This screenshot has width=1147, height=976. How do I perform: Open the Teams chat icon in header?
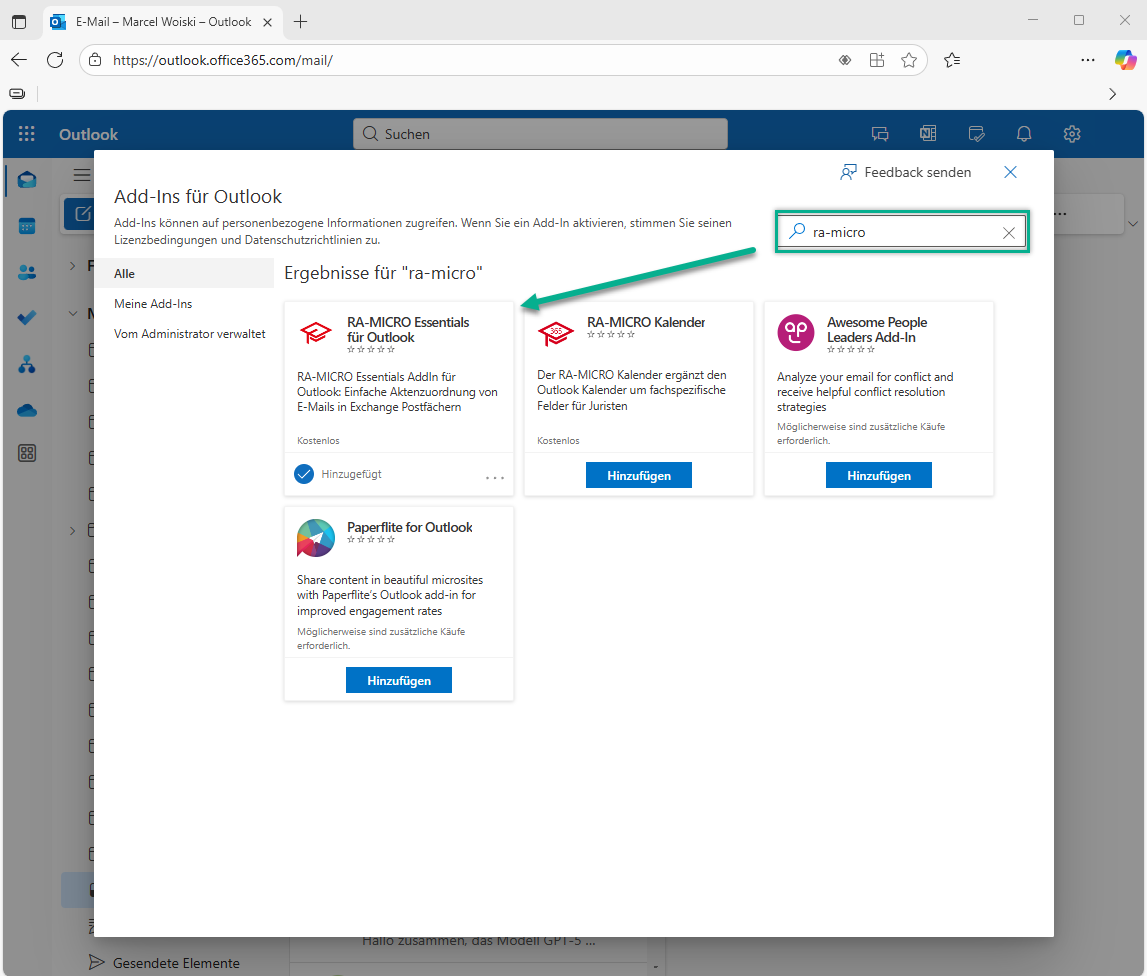(x=880, y=133)
